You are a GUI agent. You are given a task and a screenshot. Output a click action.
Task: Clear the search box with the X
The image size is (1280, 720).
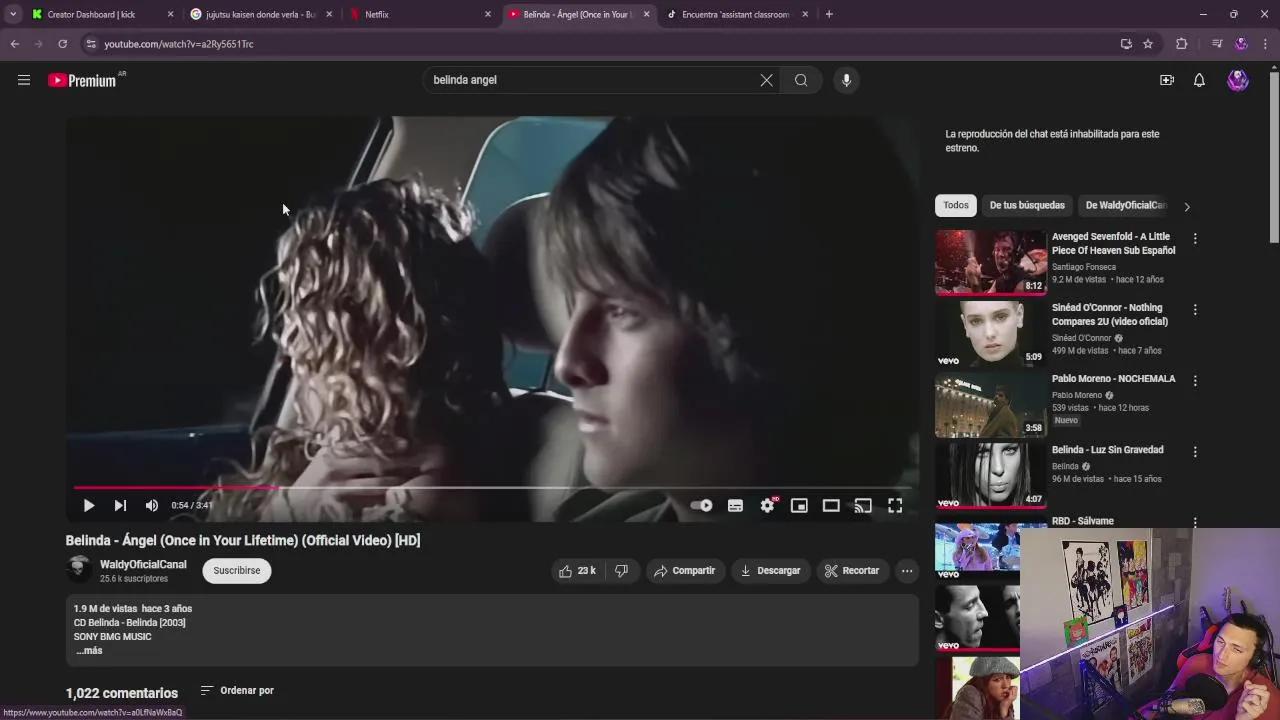(x=766, y=80)
